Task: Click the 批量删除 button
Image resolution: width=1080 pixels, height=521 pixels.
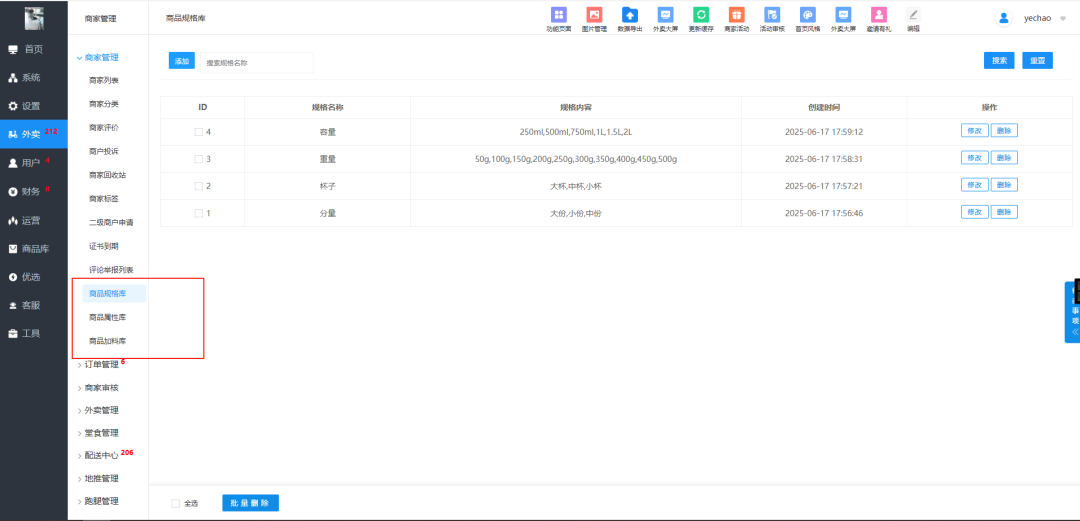Action: coord(250,503)
